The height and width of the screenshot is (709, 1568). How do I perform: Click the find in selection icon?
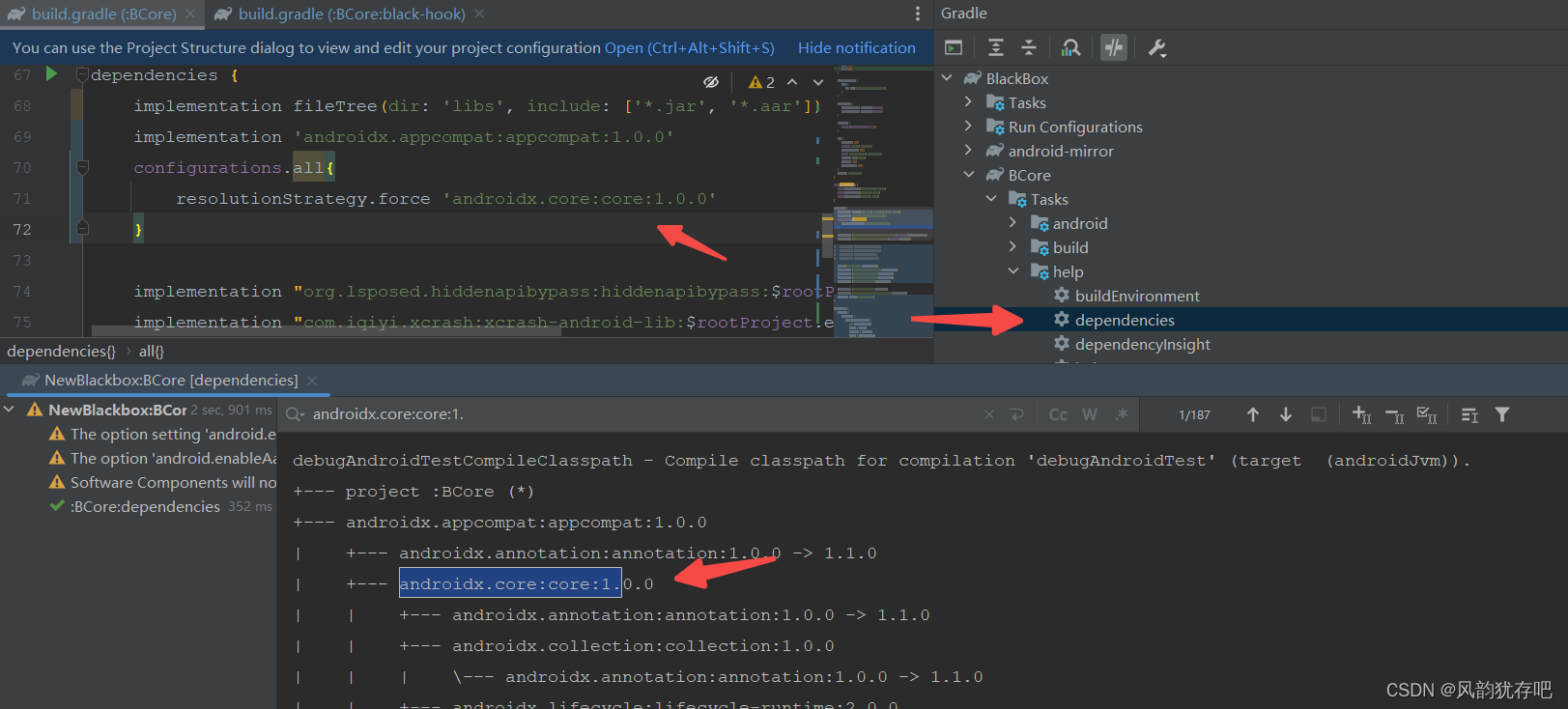1319,414
